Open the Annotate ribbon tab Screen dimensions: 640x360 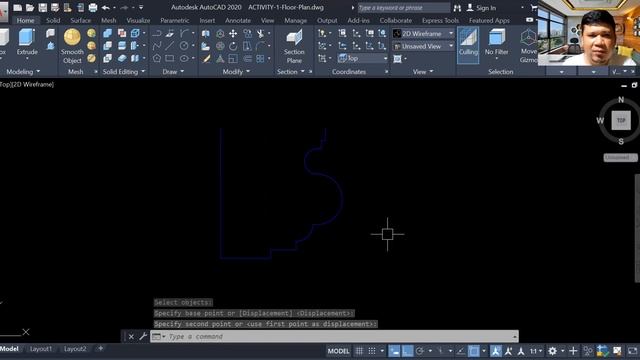click(x=238, y=20)
